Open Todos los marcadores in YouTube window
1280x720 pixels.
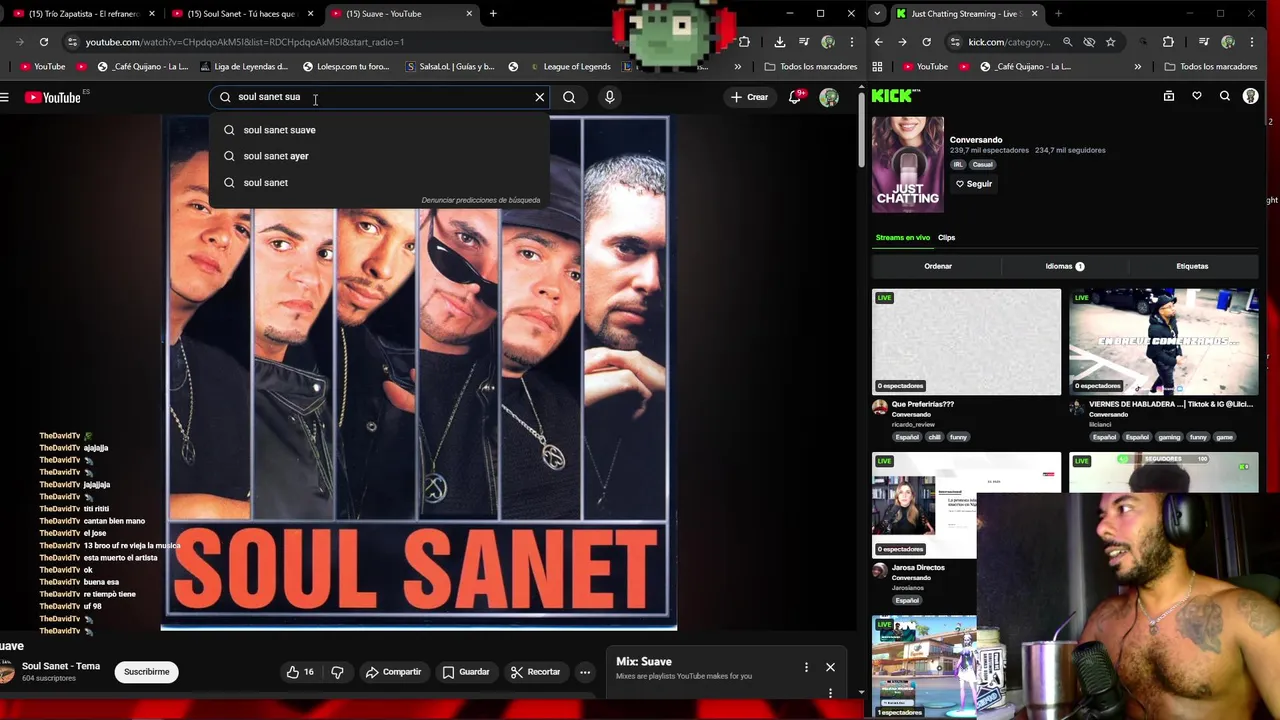click(x=811, y=67)
